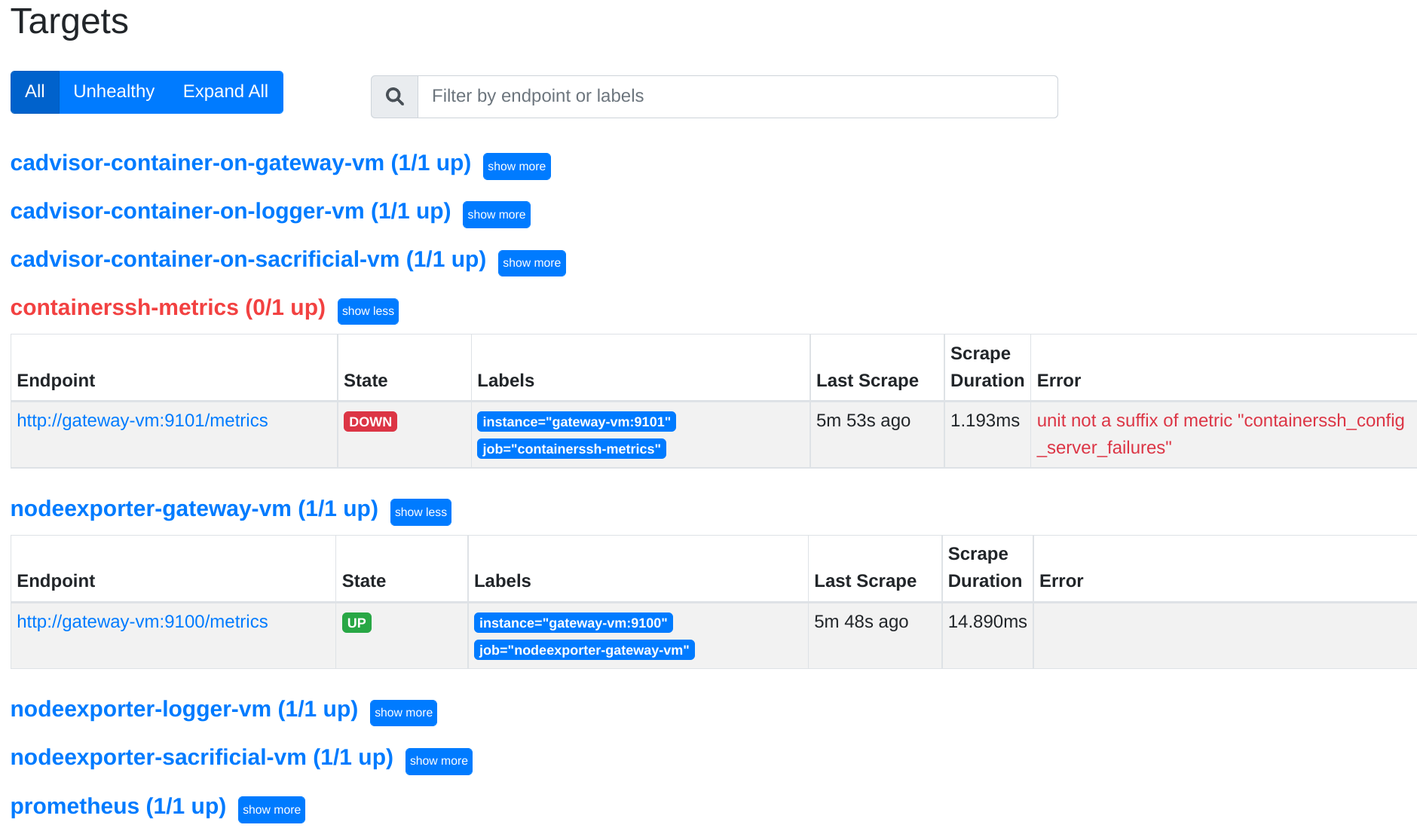The height and width of the screenshot is (840, 1417).
Task: Show more for nodeexporter-sacrificial-vm
Action: tap(438, 761)
